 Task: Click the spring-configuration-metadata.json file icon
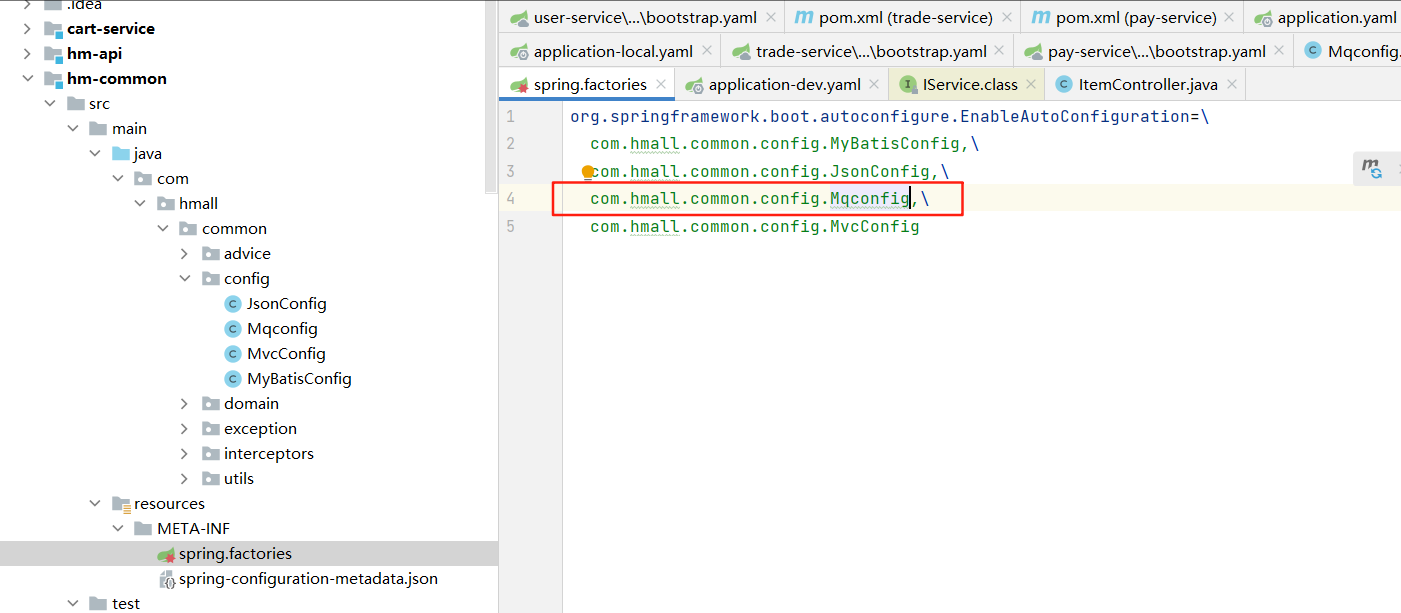coord(167,579)
